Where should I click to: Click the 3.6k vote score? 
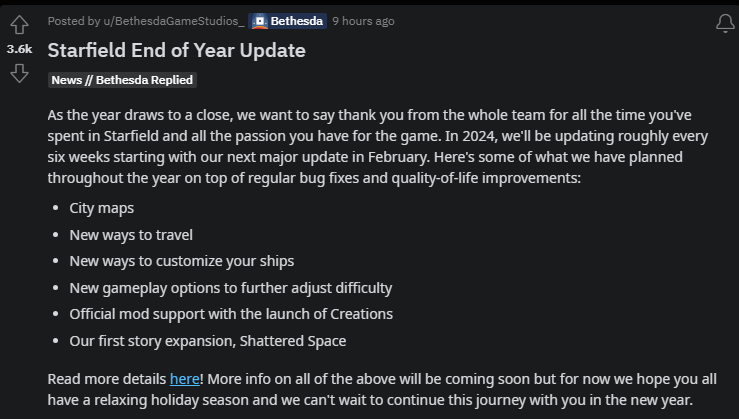click(x=19, y=49)
